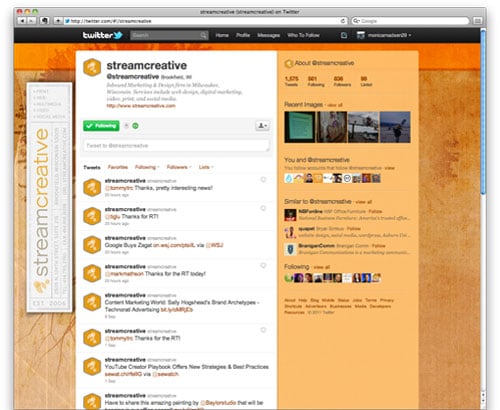Click the Followers count in About panel
The height and width of the screenshot is (410, 500).
pyautogui.click(x=342, y=81)
